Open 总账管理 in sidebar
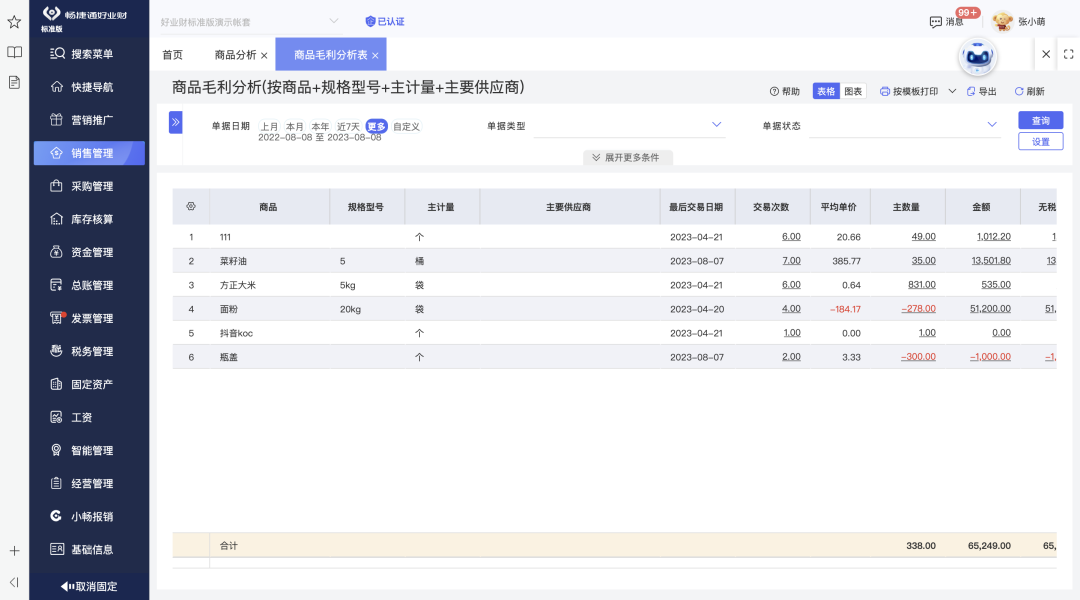1080x600 pixels. (90, 285)
